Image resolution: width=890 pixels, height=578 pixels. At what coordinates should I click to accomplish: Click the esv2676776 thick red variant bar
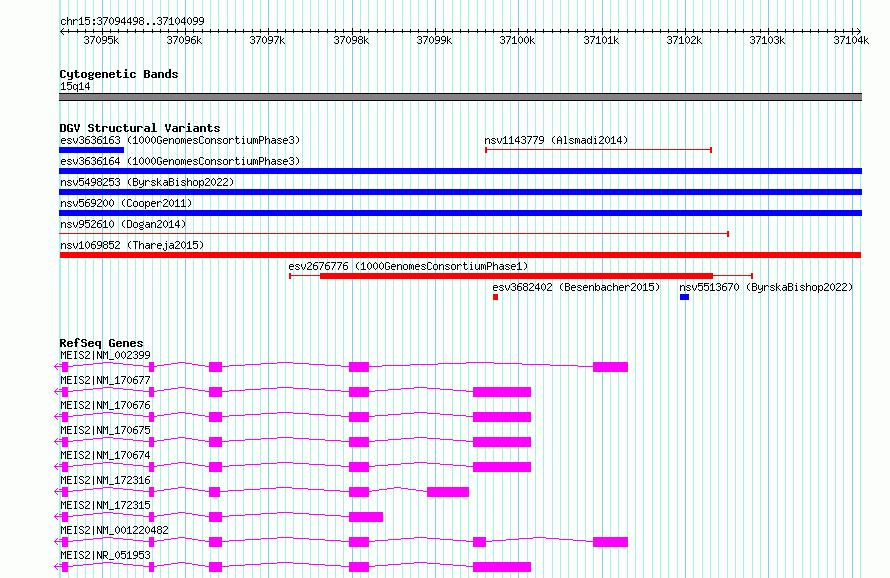pyautogui.click(x=516, y=276)
